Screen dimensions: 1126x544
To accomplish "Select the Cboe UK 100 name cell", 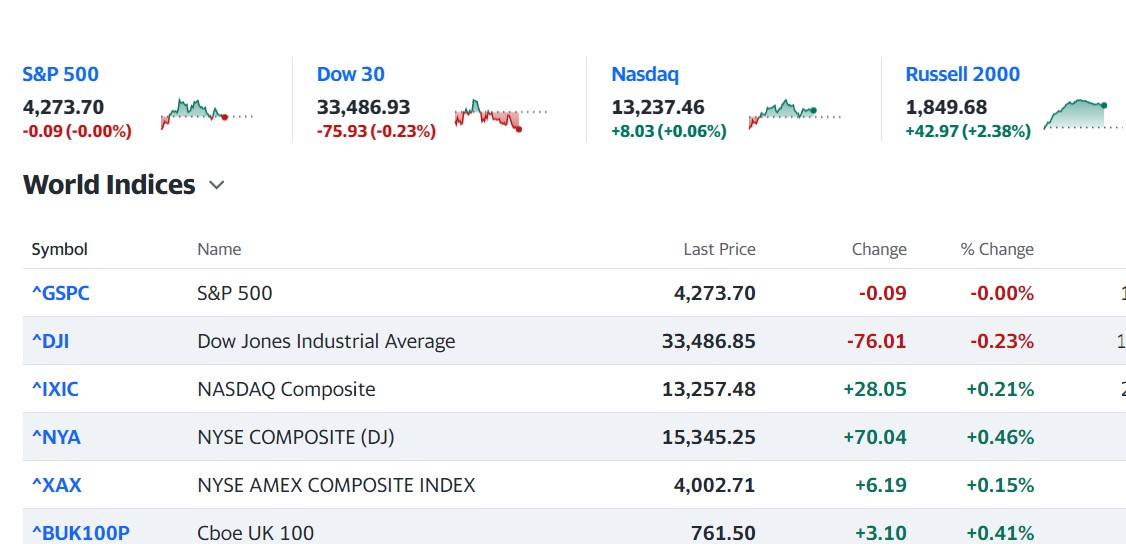I will [256, 533].
